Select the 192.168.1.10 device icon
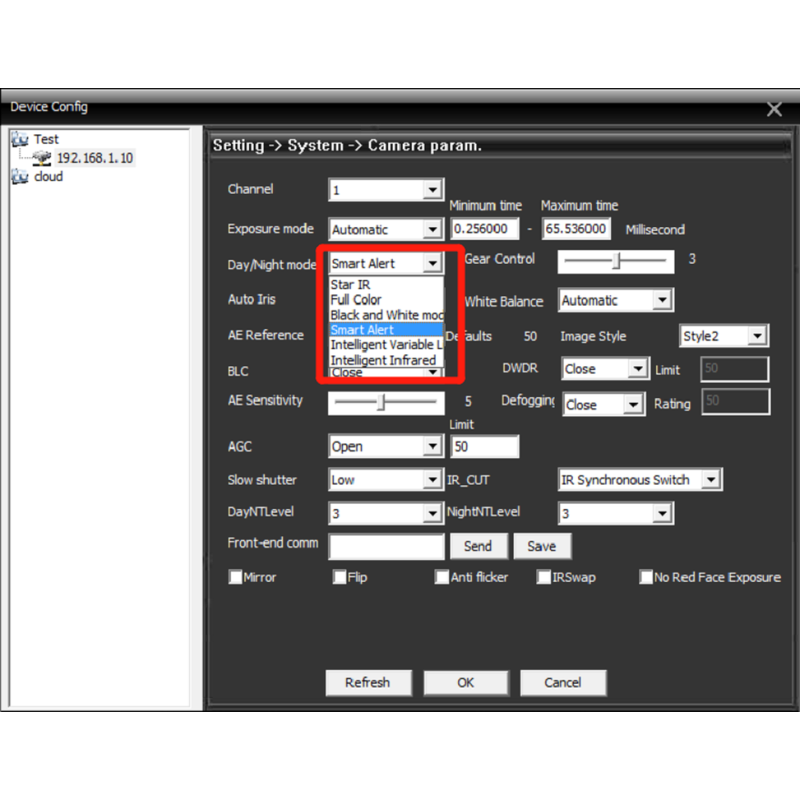The width and height of the screenshot is (800, 800). coord(42,158)
